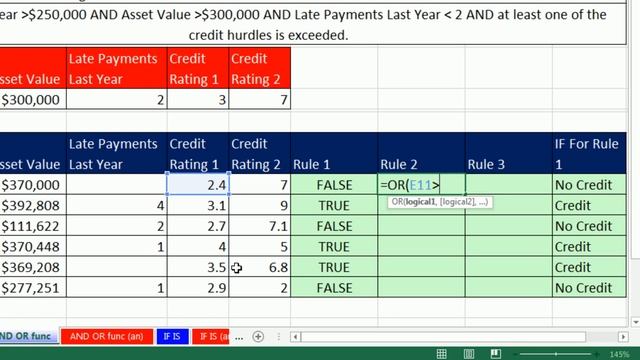Select hurdle Credit Rating 1 cell 3
Screen dimensions: 640x360
(x=198, y=99)
